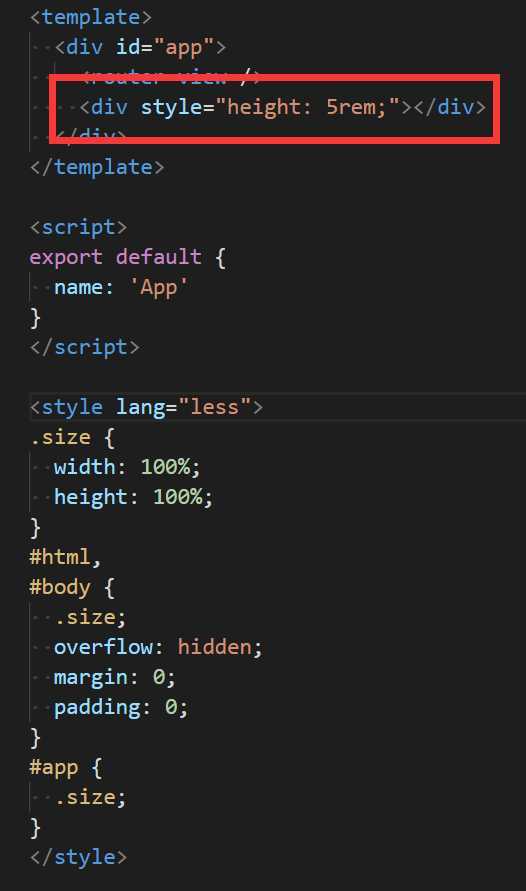Click the opening script tag
The image size is (526, 891).
[78, 227]
